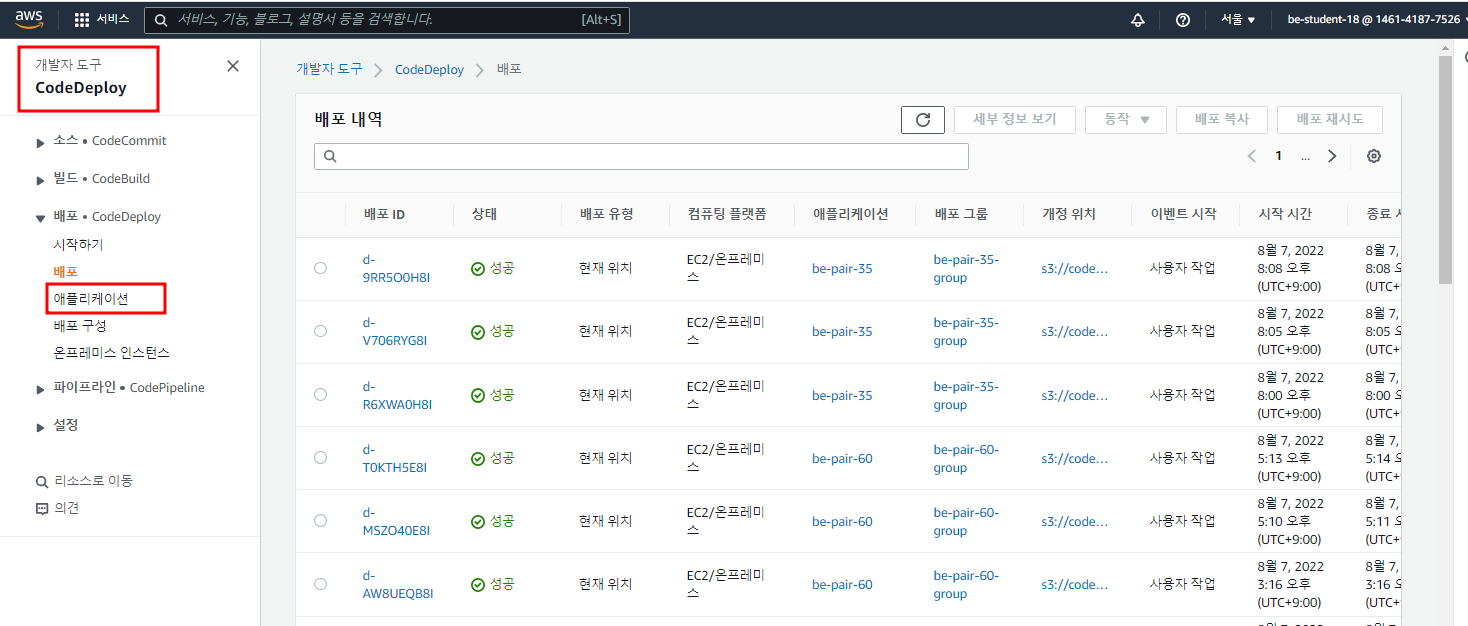Click the 상태 column header
This screenshot has width=1468, height=626.
coord(484,214)
